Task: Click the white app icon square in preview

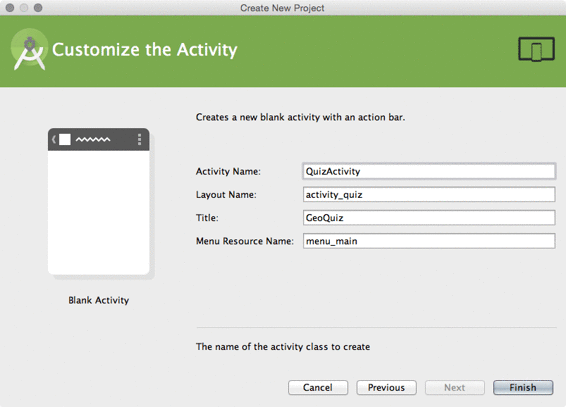Action: click(x=65, y=139)
